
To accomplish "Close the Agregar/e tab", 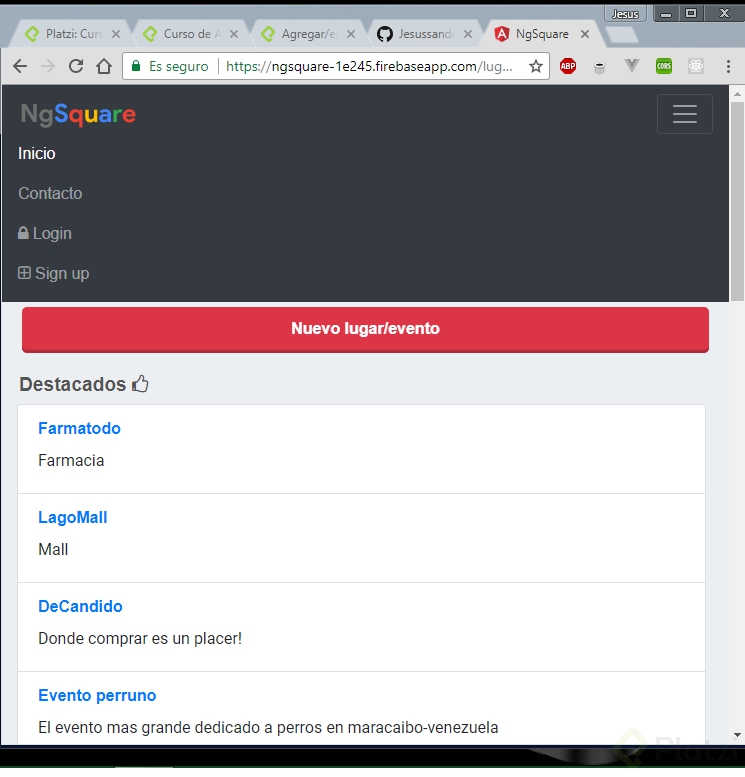I will pyautogui.click(x=351, y=34).
